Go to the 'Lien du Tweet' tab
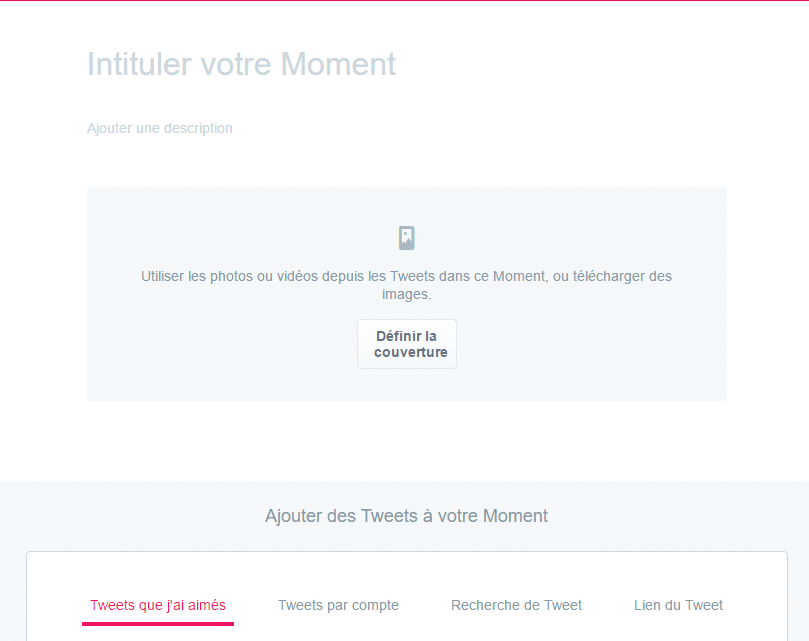809x641 pixels. click(x=678, y=605)
